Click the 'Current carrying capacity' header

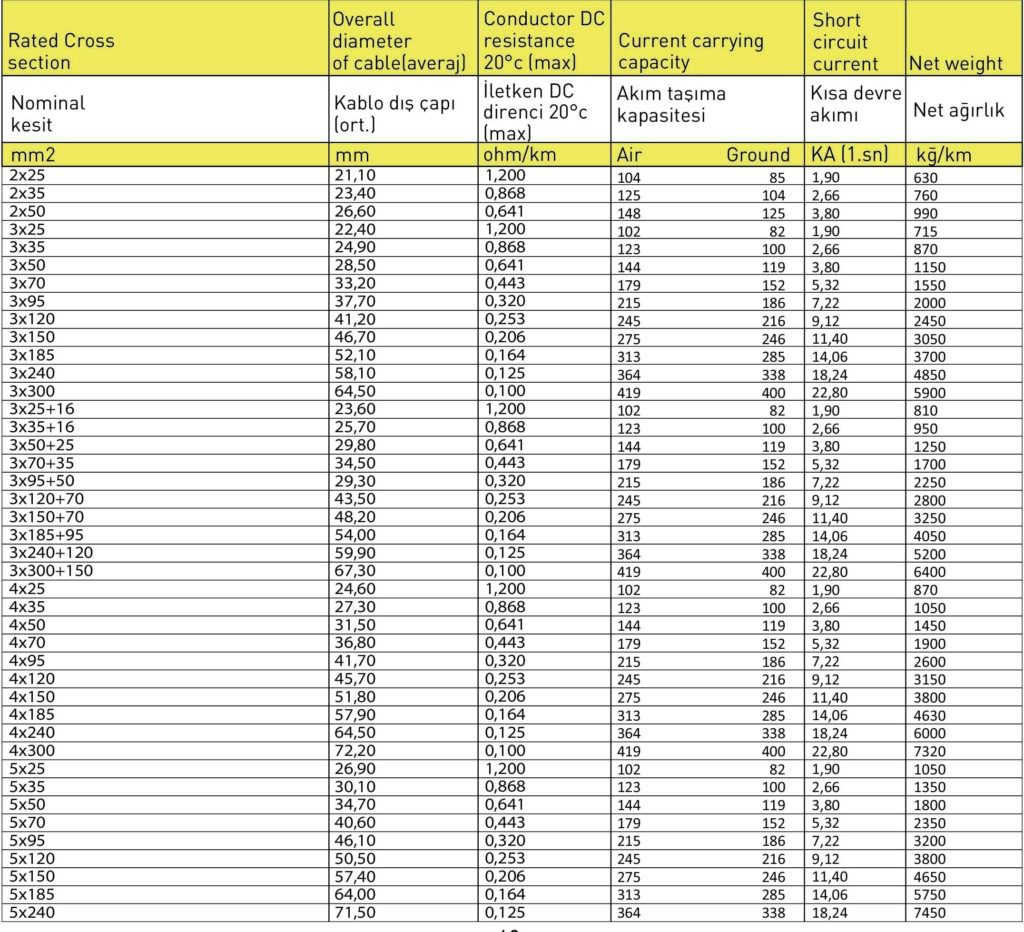pyautogui.click(x=690, y=52)
